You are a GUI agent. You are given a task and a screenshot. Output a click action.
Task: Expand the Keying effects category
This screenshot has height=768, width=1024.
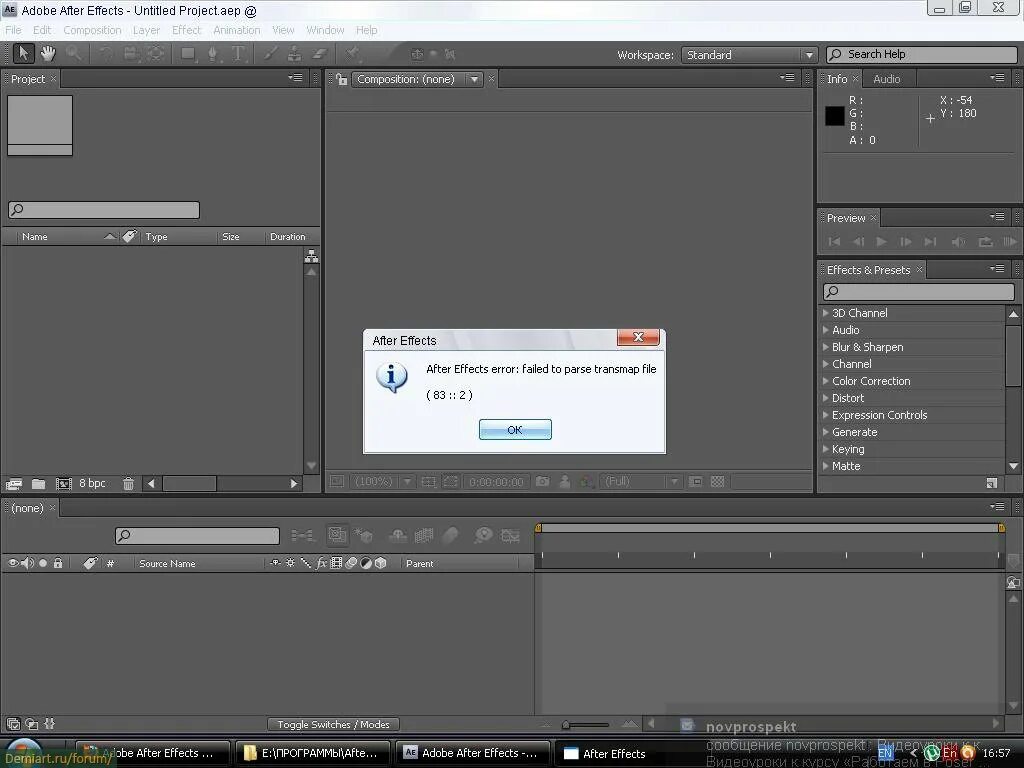click(x=825, y=449)
